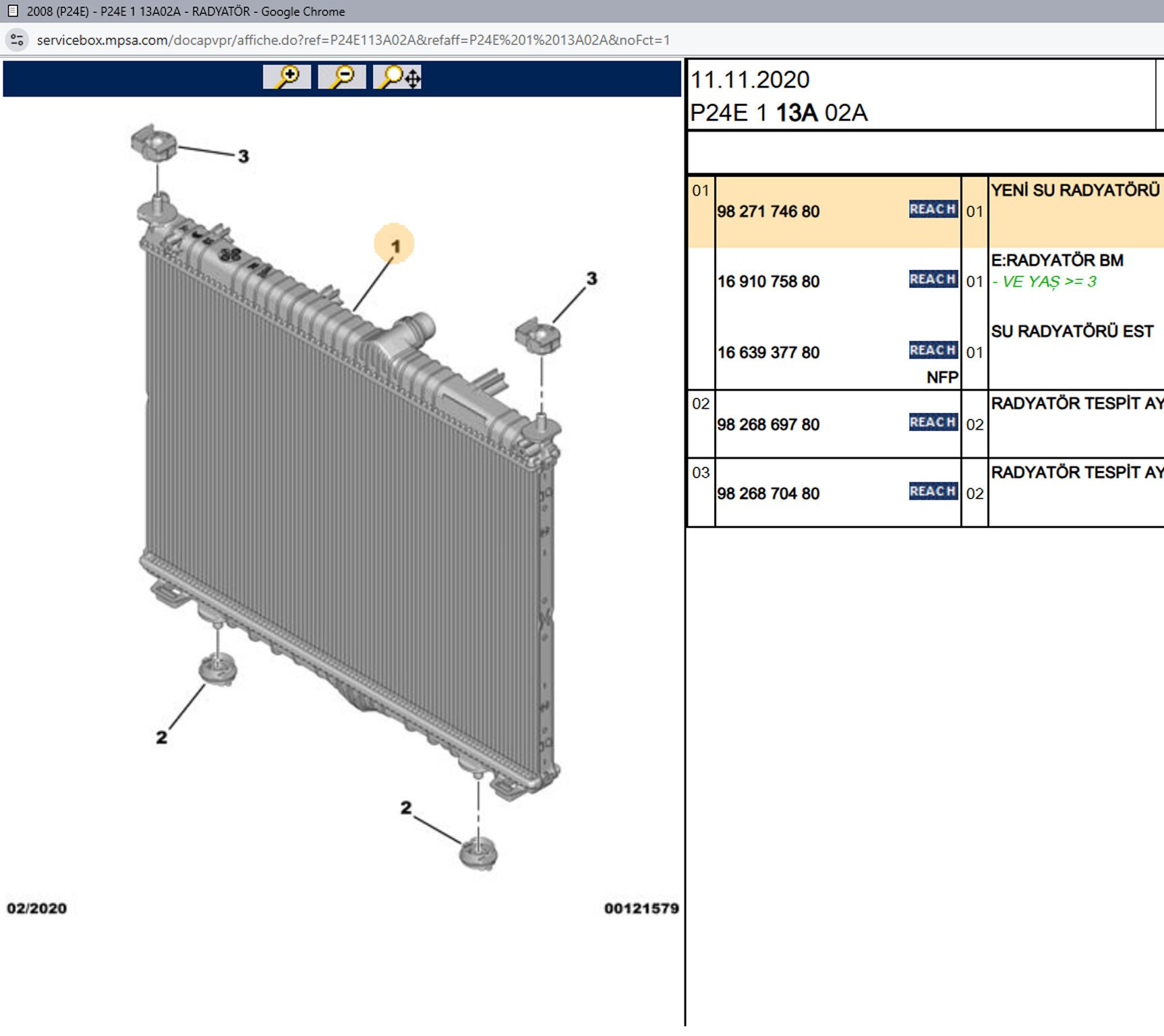Click the zoom out magnifier icon
Image resolution: width=1164 pixels, height=1036 pixels.
point(342,77)
